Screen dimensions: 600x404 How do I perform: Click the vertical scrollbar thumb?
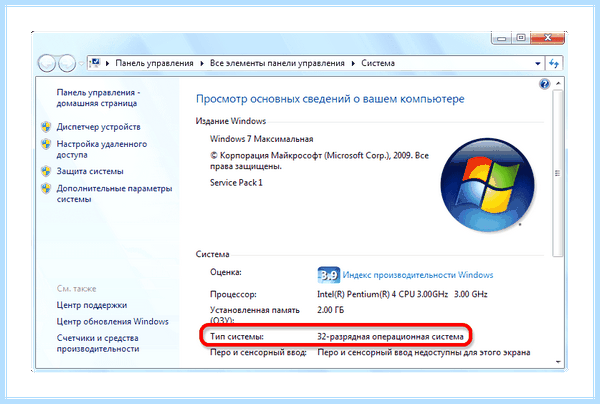(x=558, y=173)
